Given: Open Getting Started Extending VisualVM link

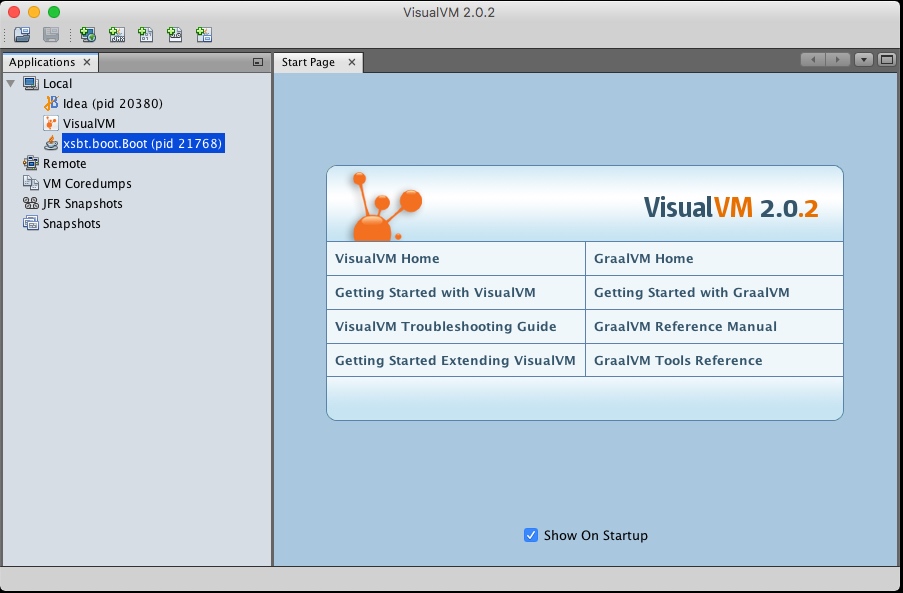Looking at the screenshot, I should [455, 360].
